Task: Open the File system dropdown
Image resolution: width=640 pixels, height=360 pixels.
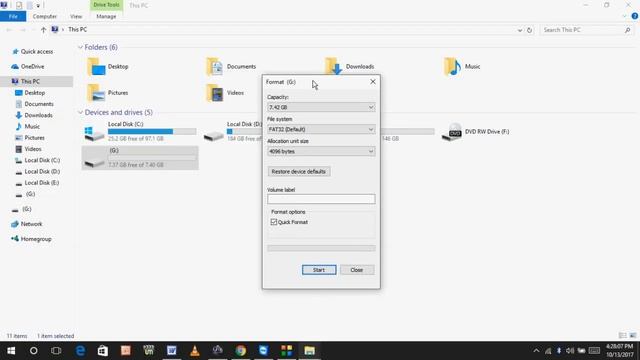Action: [321, 129]
